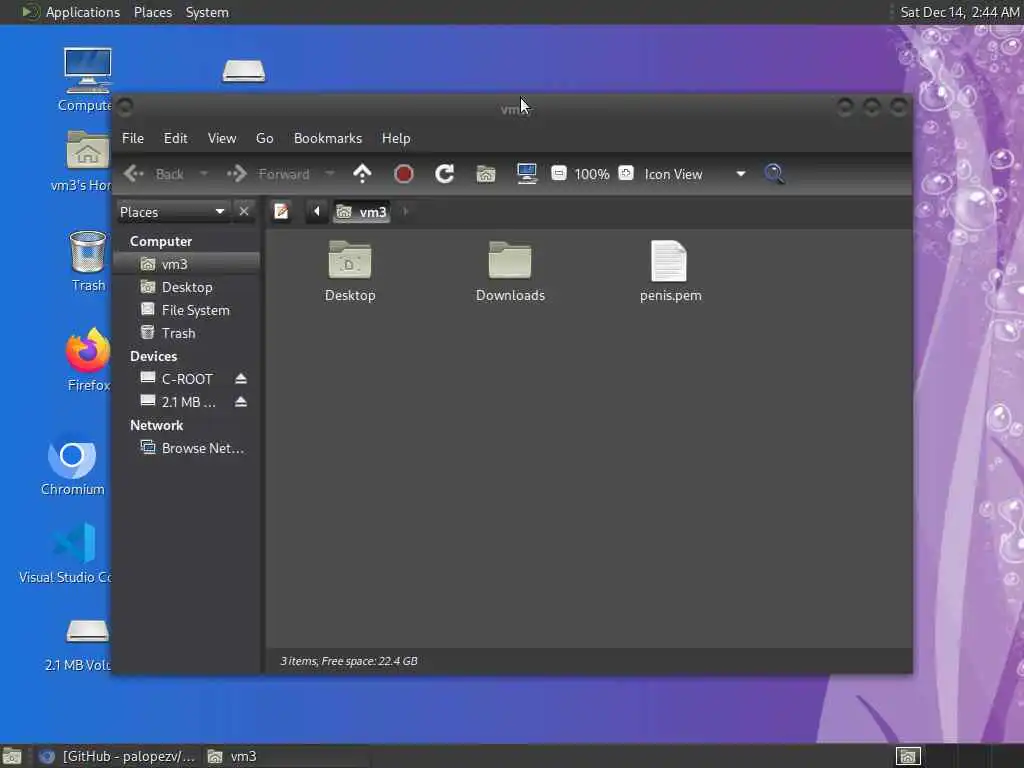
Task: Zoom in with plus icon
Action: click(626, 173)
